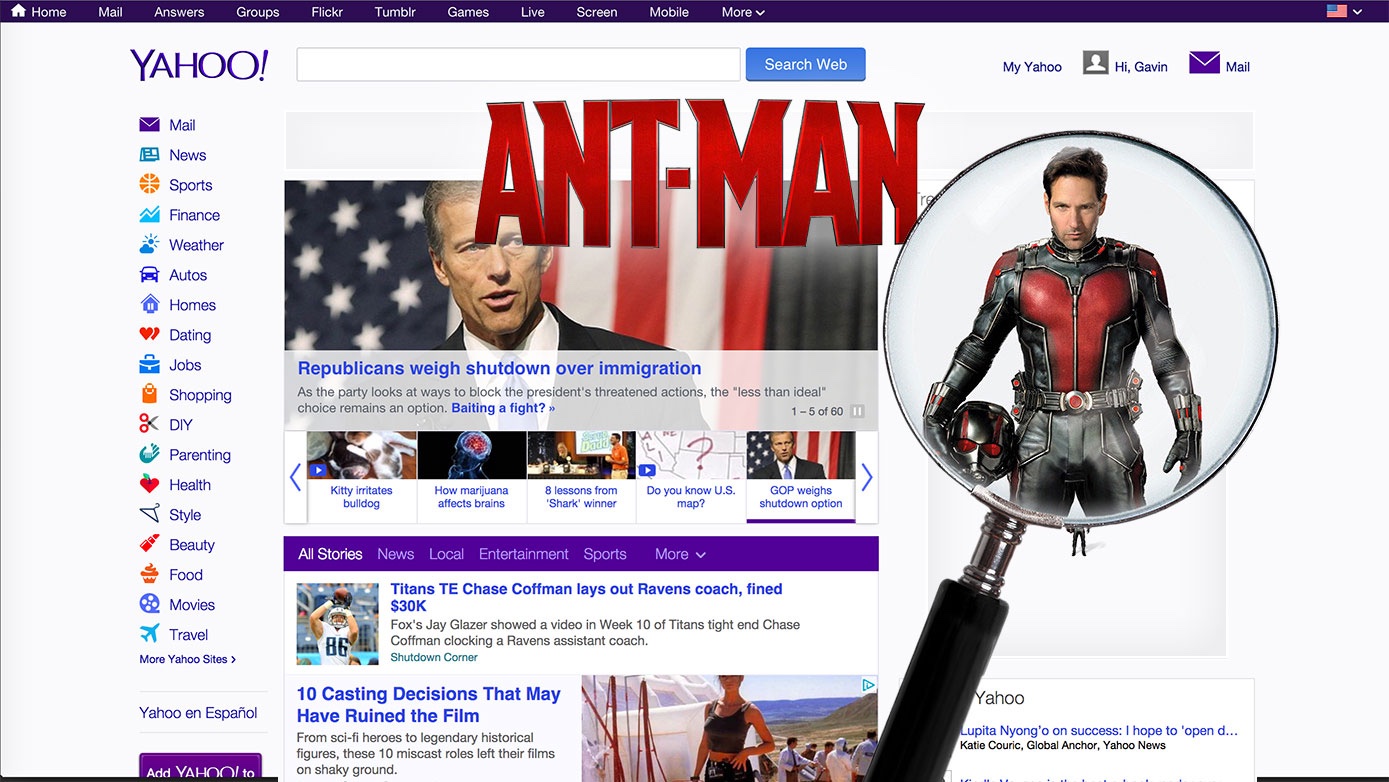Screen dimensions: 1389x782
Task: Open Screen in the top navigation bar
Action: pyautogui.click(x=597, y=12)
